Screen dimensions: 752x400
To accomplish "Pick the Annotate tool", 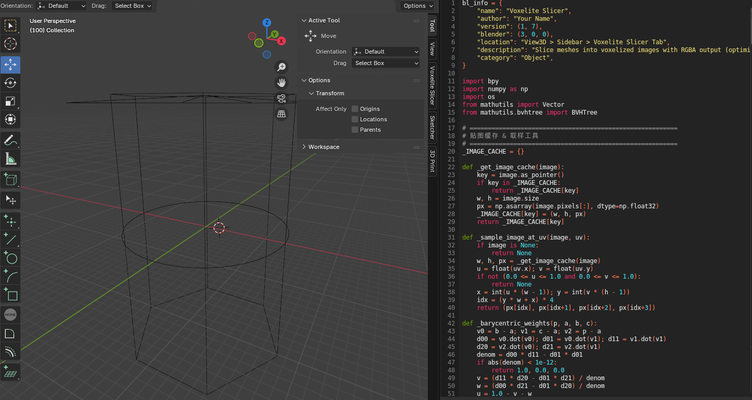I will click(10, 141).
